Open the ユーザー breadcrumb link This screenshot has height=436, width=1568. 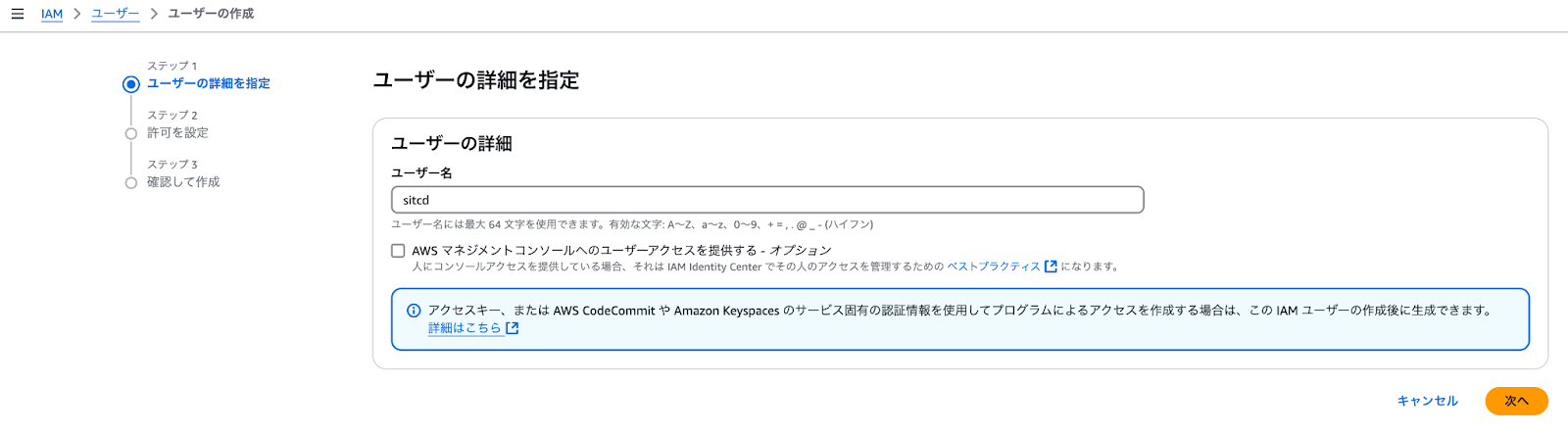tap(115, 14)
